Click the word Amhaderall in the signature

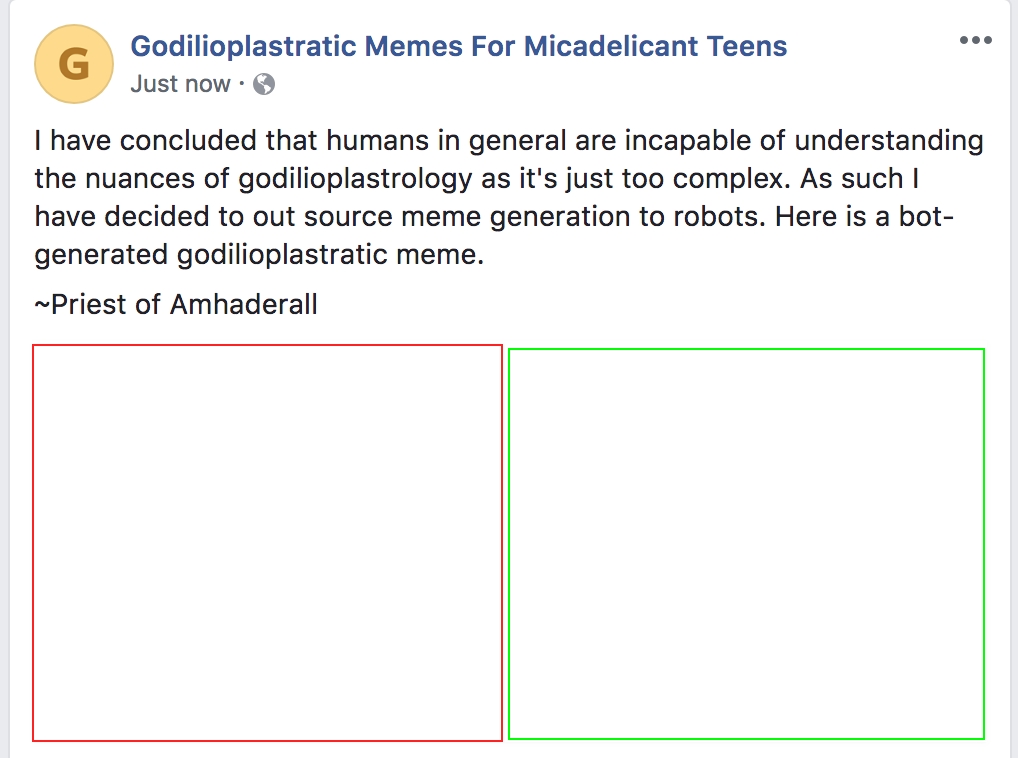(243, 304)
